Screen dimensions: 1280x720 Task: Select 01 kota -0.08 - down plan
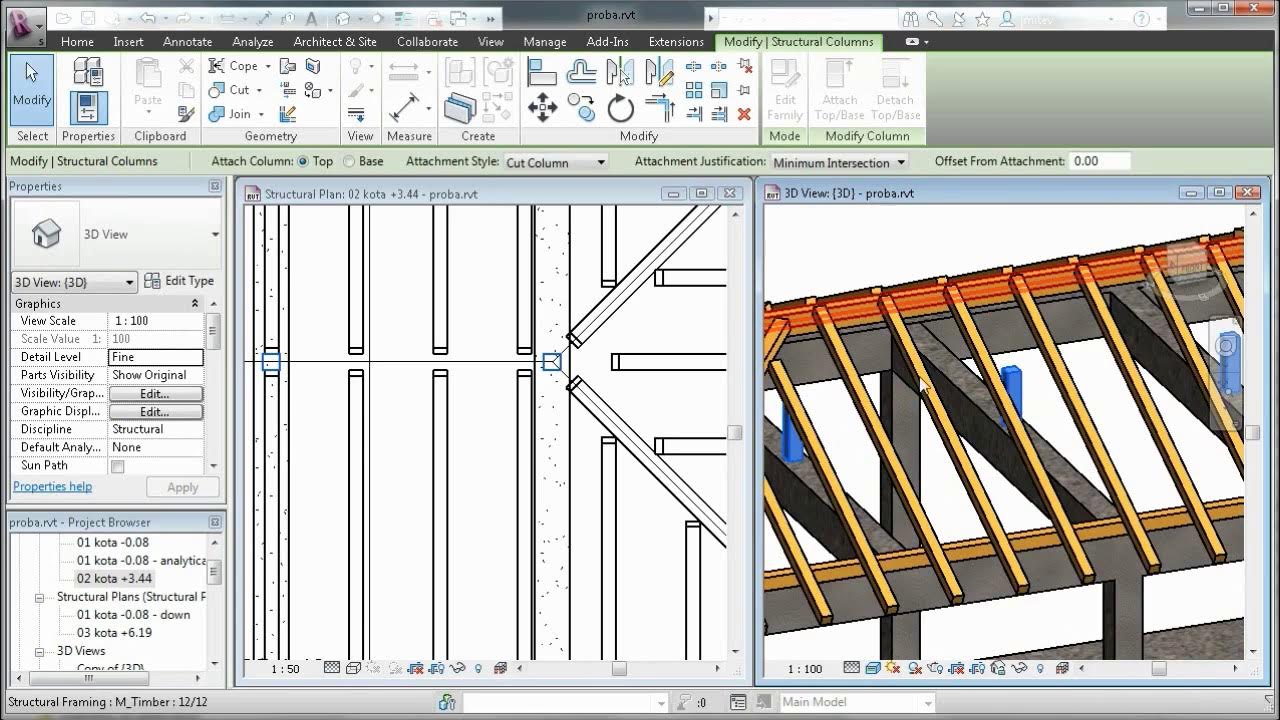(x=133, y=615)
